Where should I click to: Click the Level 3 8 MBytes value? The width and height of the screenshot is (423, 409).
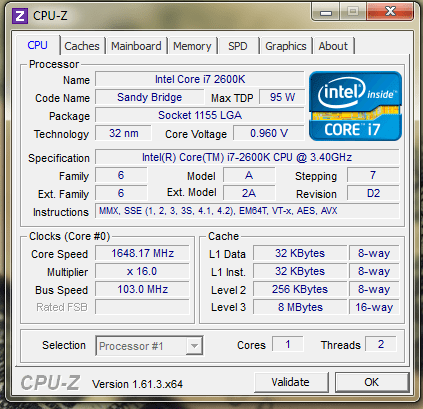300,307
